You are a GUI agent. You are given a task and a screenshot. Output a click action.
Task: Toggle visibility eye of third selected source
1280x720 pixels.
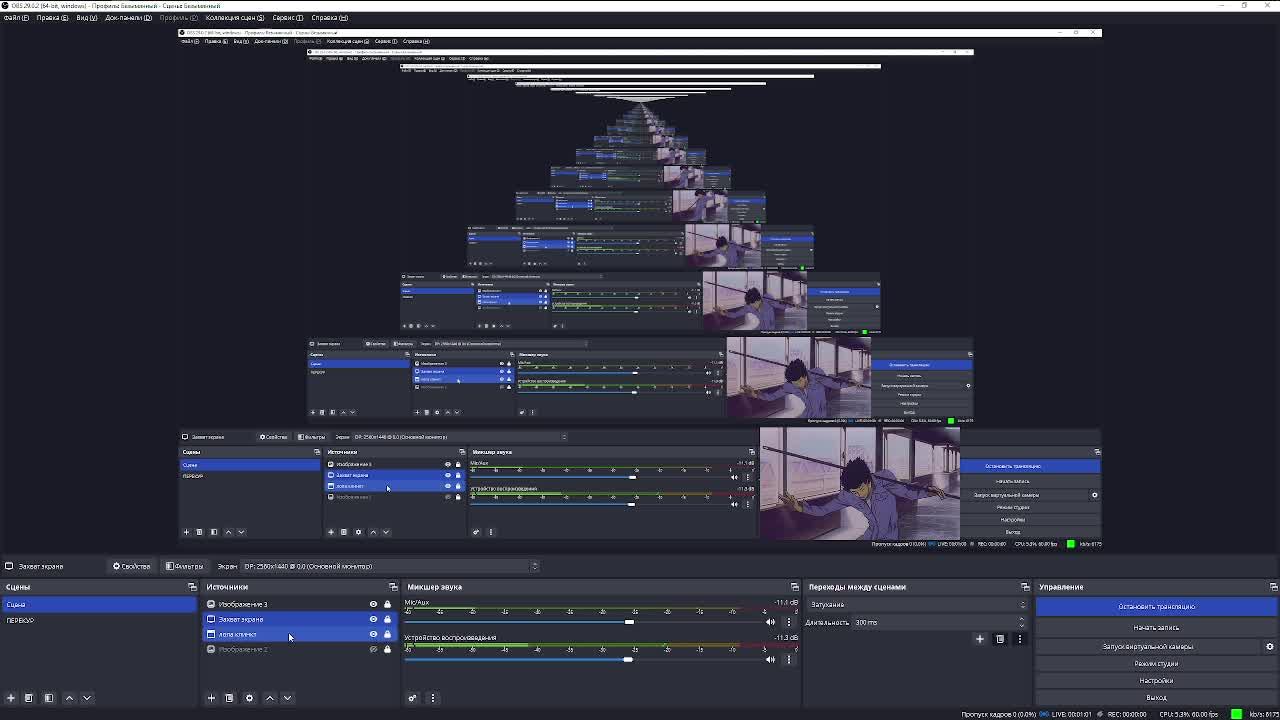(374, 634)
